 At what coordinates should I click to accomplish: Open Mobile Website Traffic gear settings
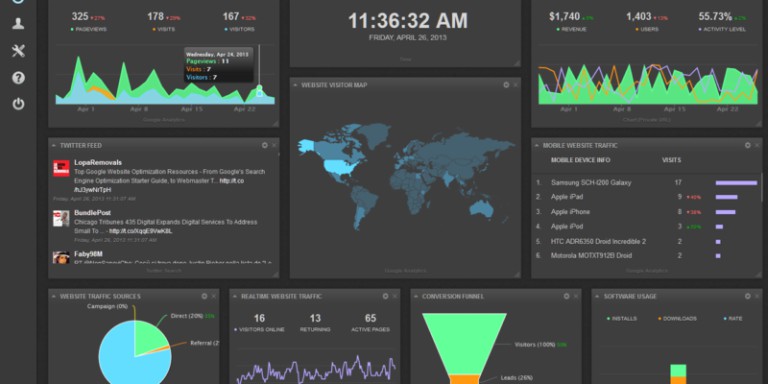(x=748, y=145)
